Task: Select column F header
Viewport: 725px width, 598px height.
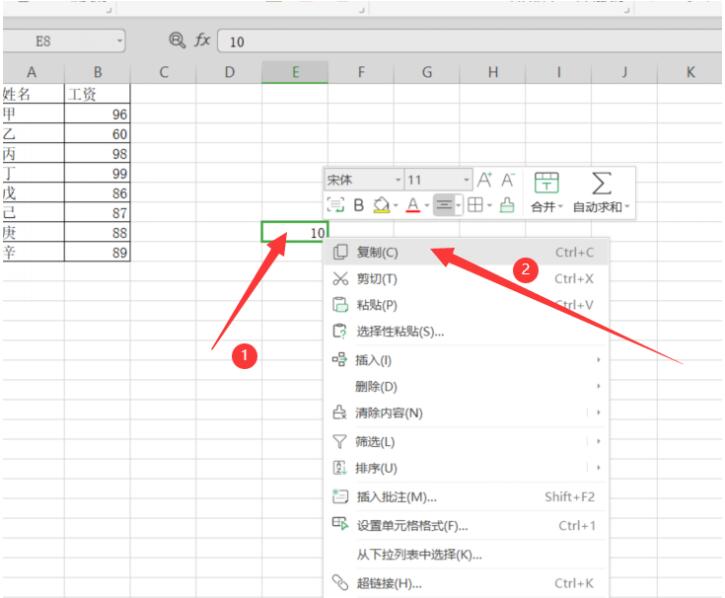Action: tap(361, 72)
